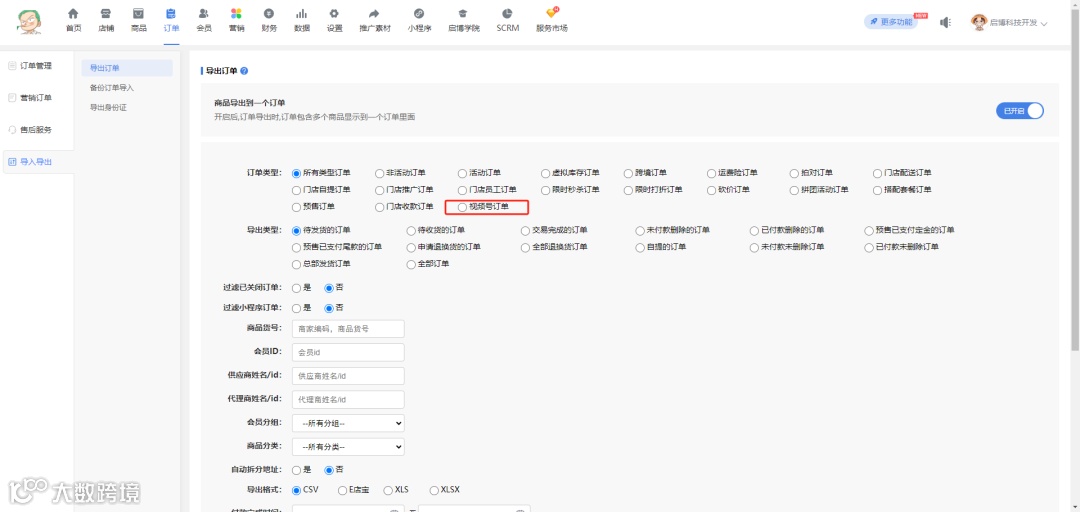1080x512 pixels.
Task: Open 售后服务 in the sidebar
Action: 36,130
